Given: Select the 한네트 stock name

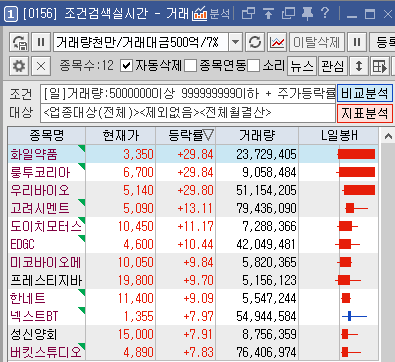Looking at the screenshot, I should (28, 298).
